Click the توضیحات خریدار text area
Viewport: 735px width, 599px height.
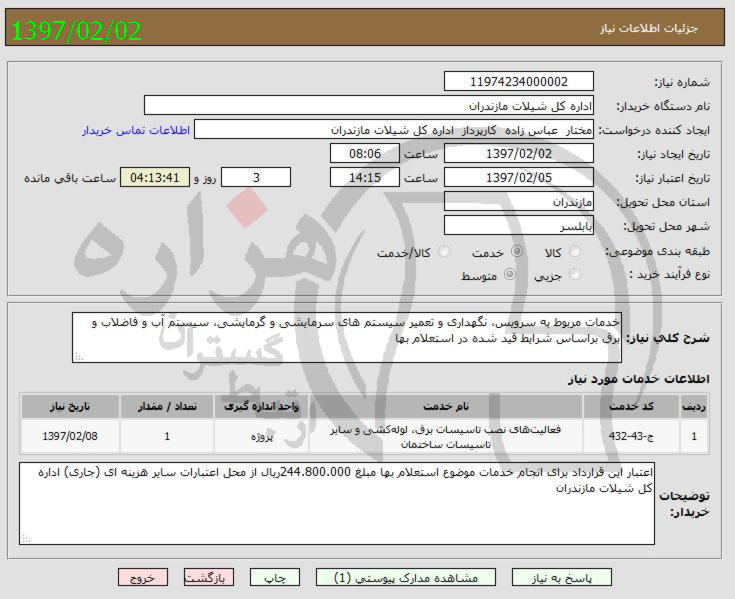point(337,503)
